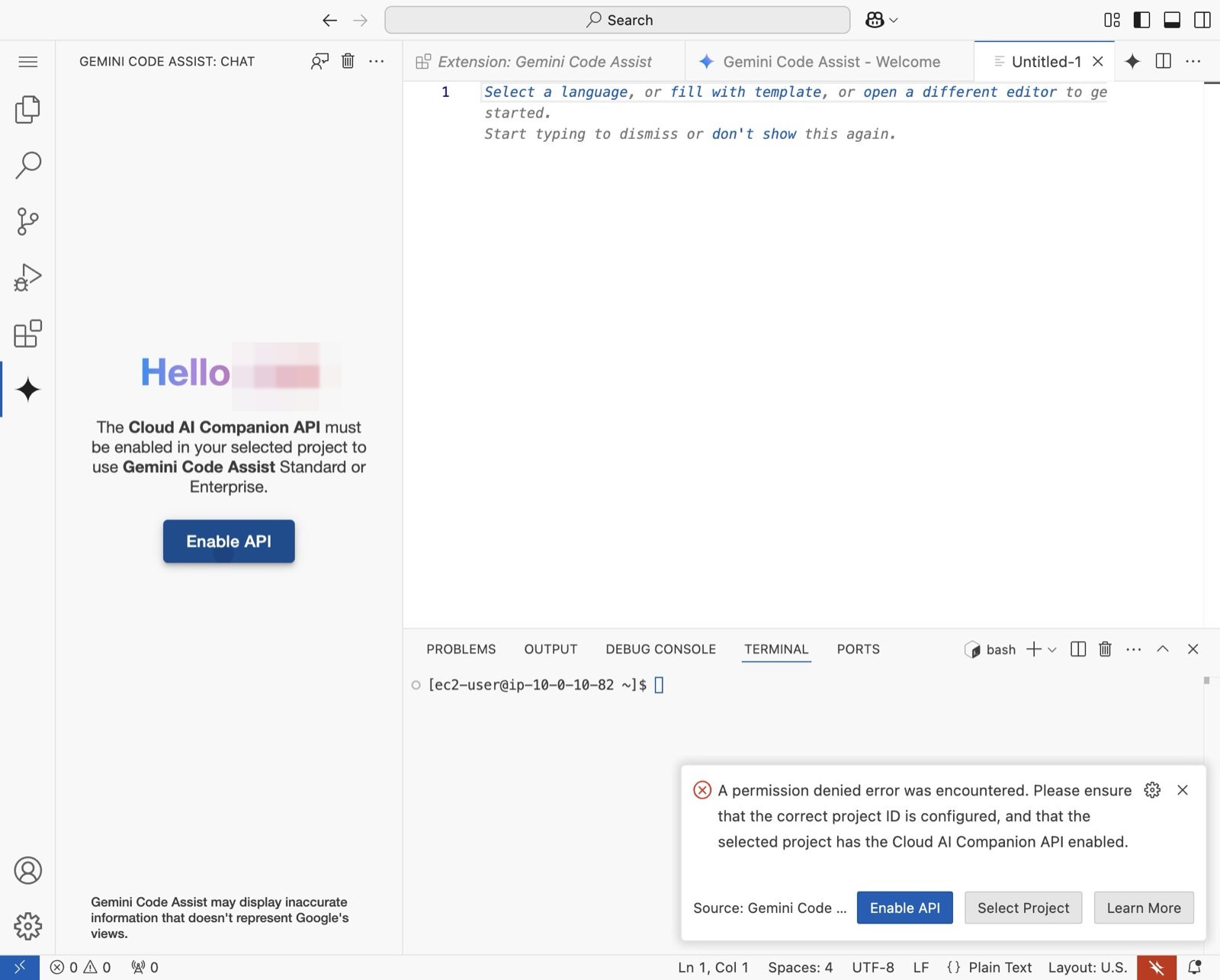Go forward with the right arrow
Viewport: 1220px width, 980px height.
coord(361,21)
